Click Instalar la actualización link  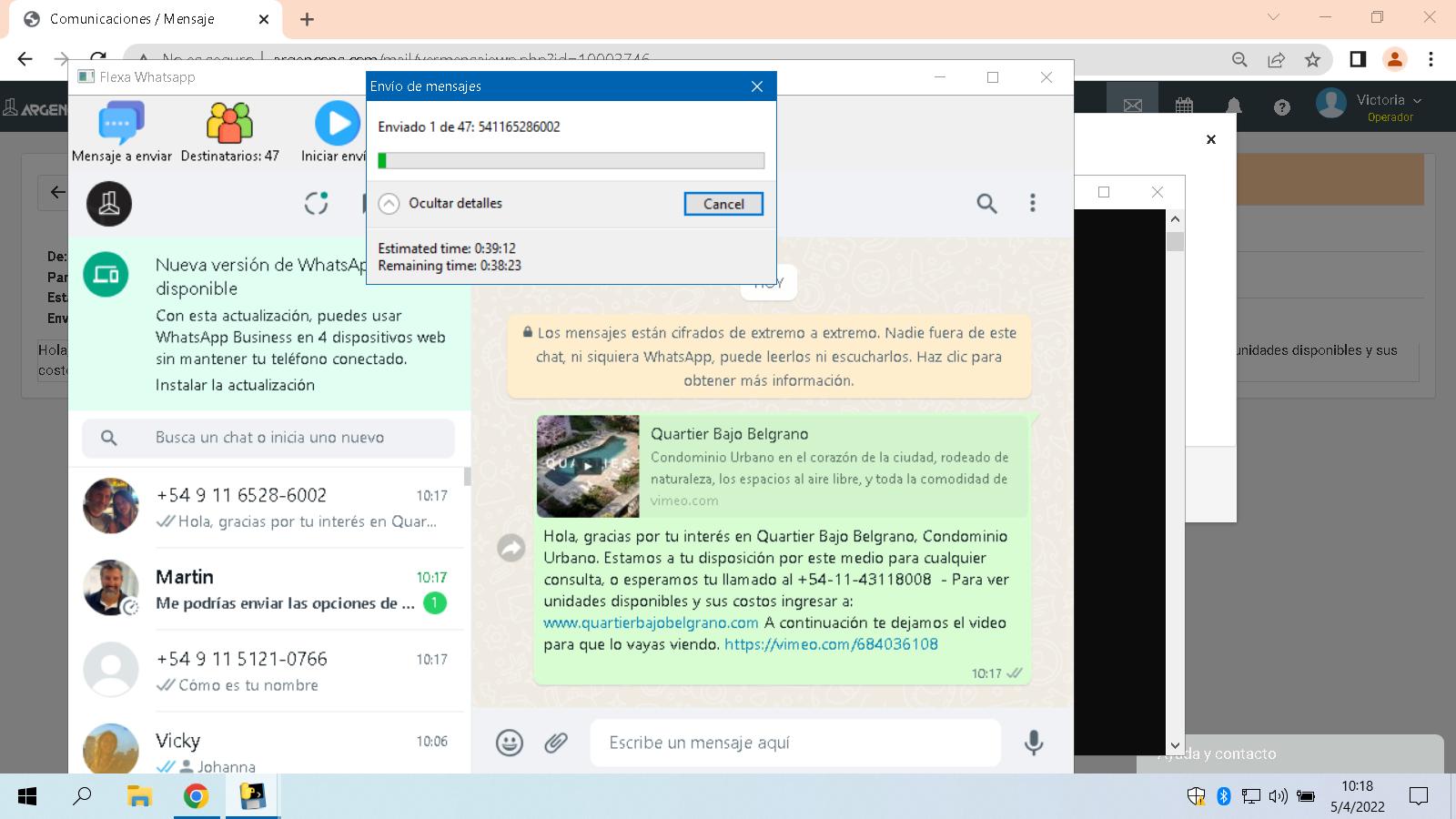point(235,385)
